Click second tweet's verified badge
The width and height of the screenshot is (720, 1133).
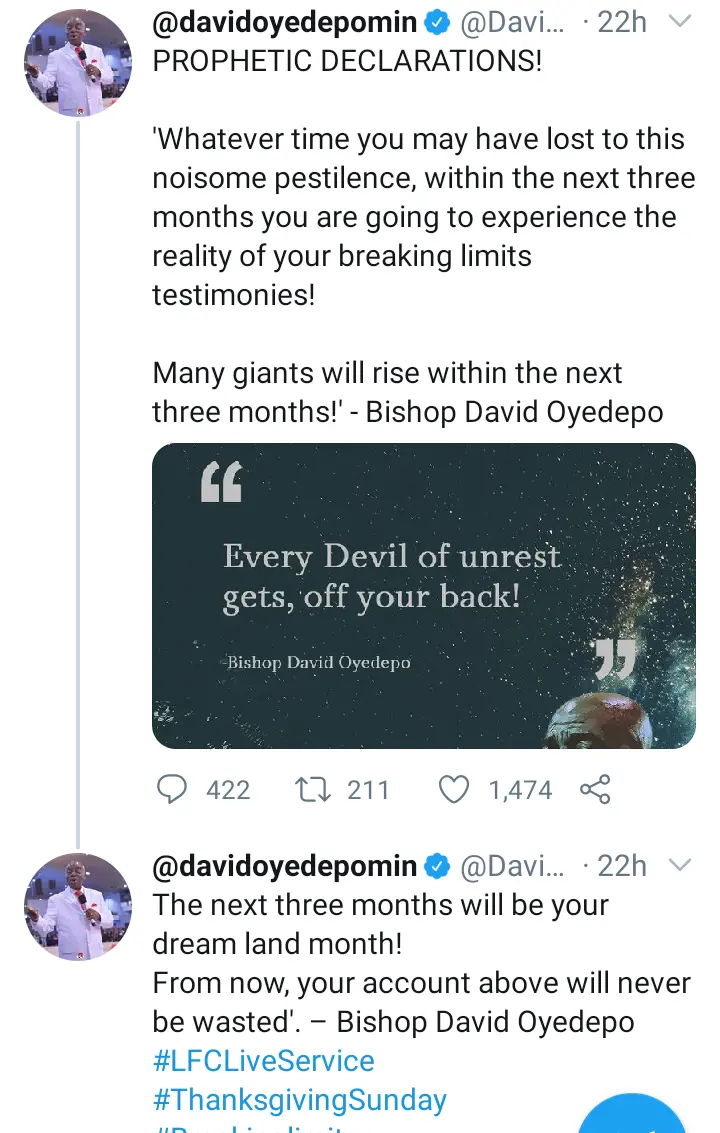coord(437,866)
